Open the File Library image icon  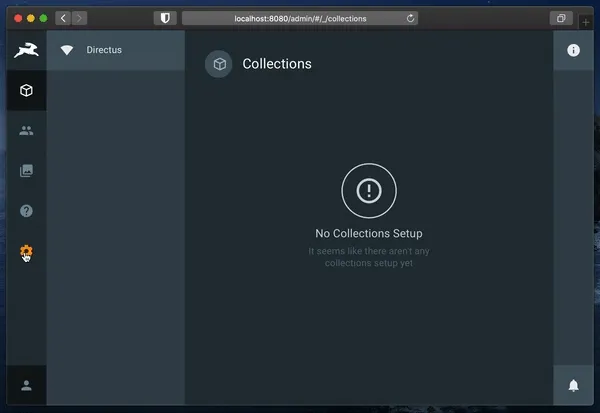[x=26, y=170]
